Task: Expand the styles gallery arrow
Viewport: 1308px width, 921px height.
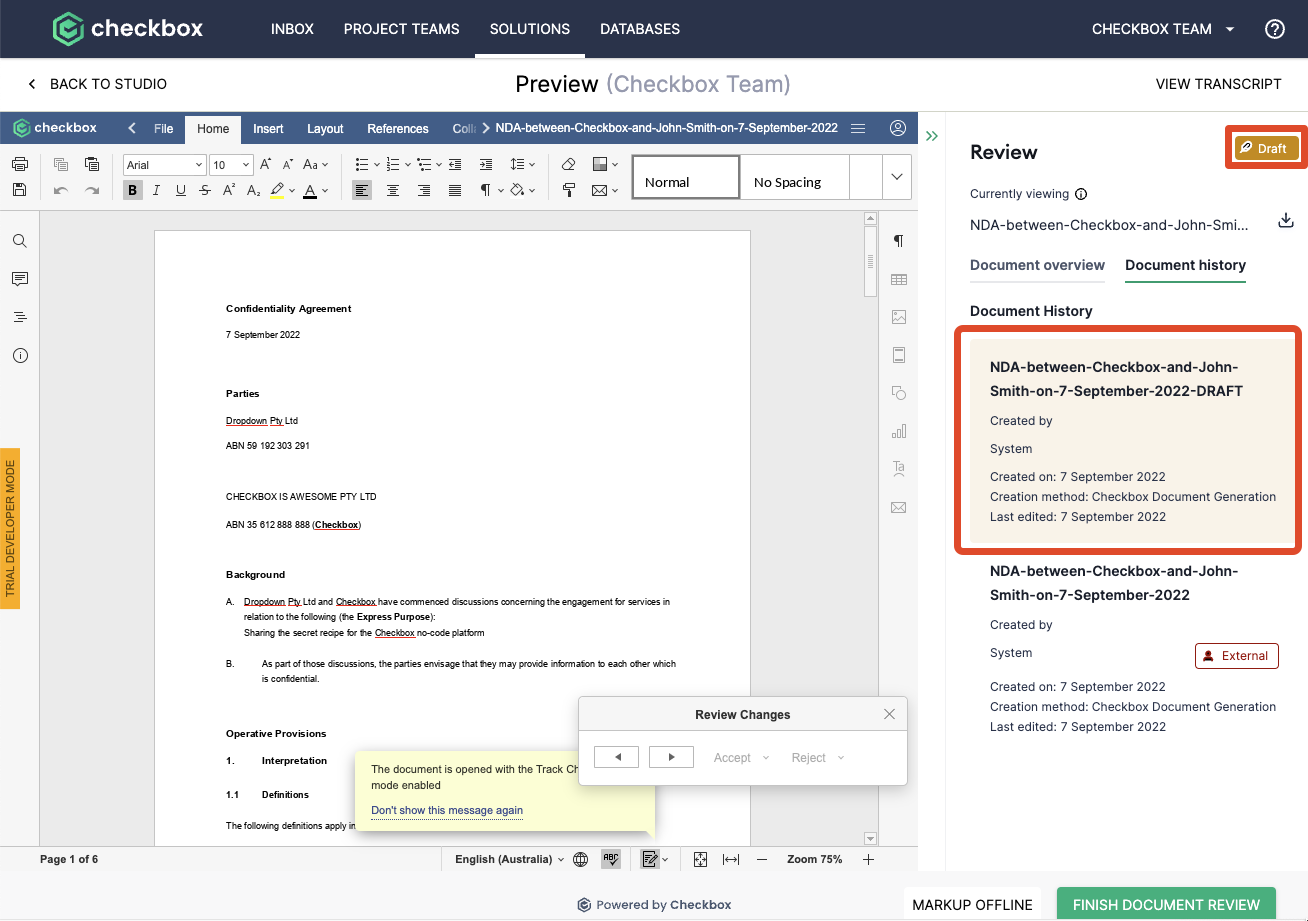Action: 896,177
